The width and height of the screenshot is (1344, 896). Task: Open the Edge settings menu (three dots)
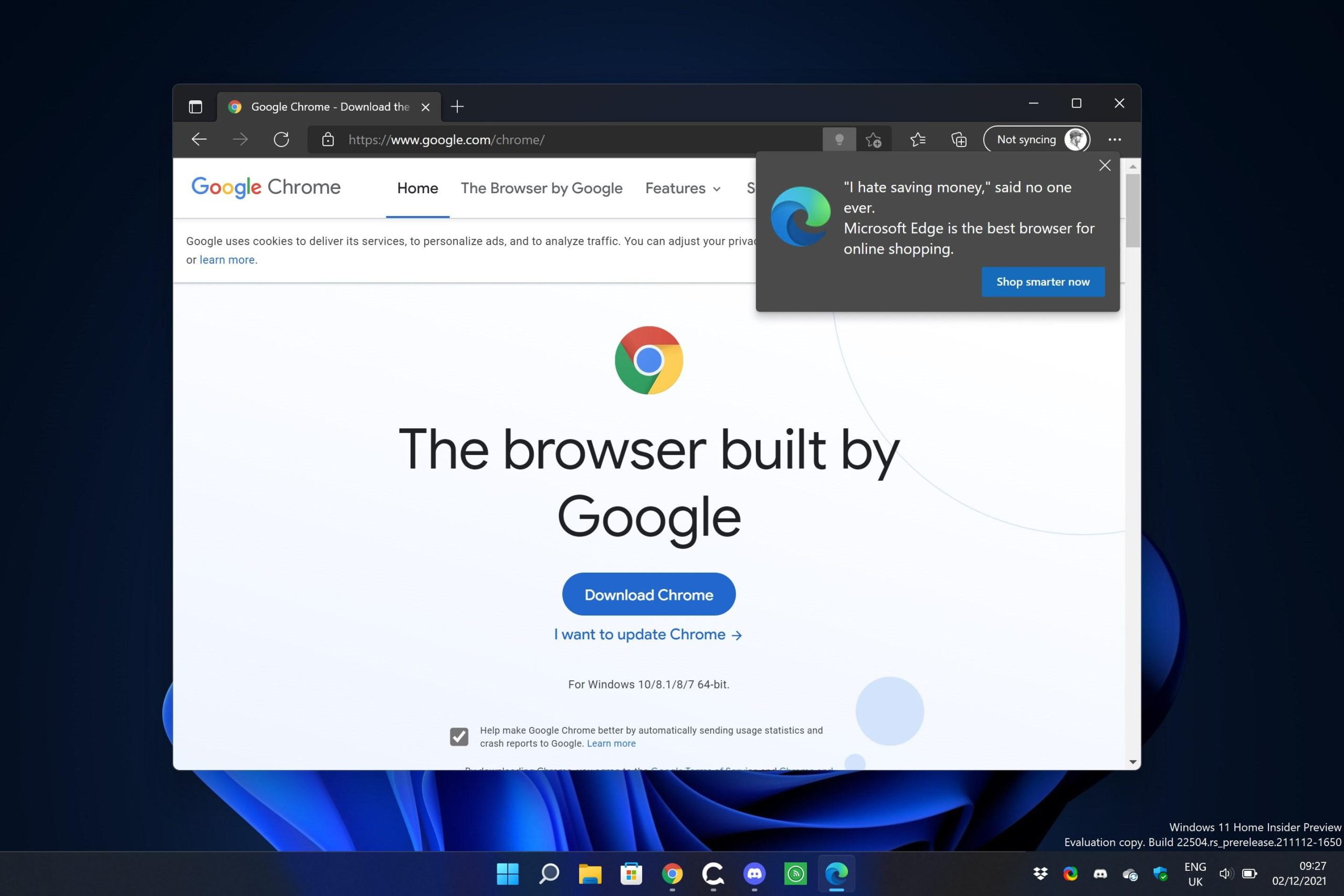point(1116,139)
